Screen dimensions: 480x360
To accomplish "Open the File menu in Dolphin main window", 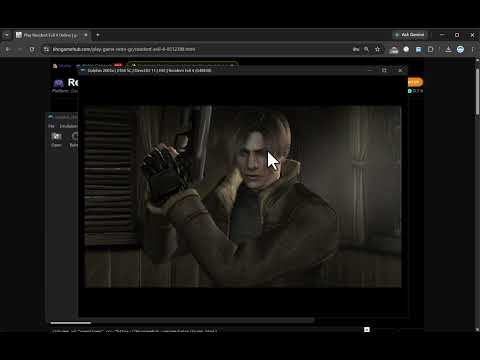I will click(51, 126).
